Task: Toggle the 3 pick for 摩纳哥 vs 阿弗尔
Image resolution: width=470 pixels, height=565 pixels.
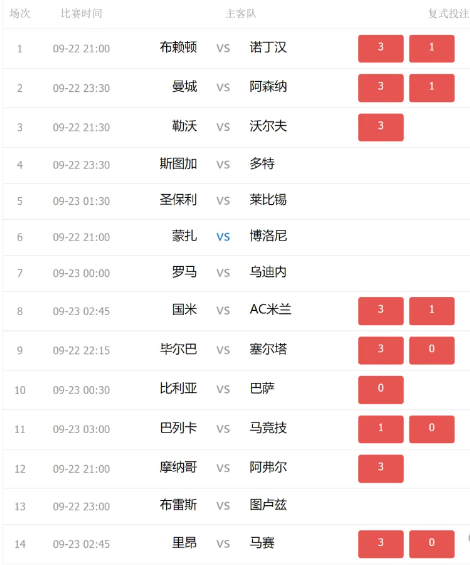Action: click(x=381, y=468)
